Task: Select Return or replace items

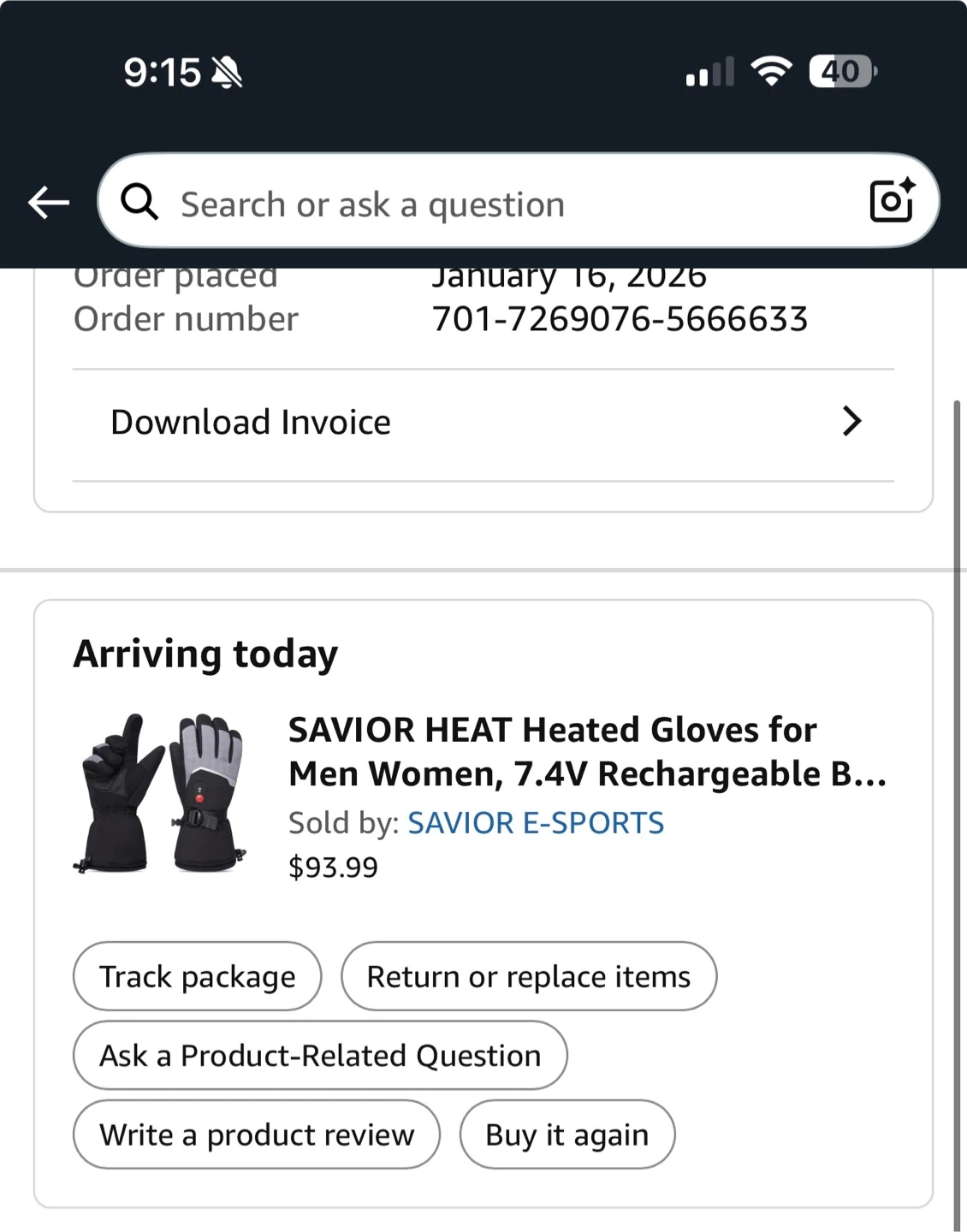Action: (x=529, y=976)
